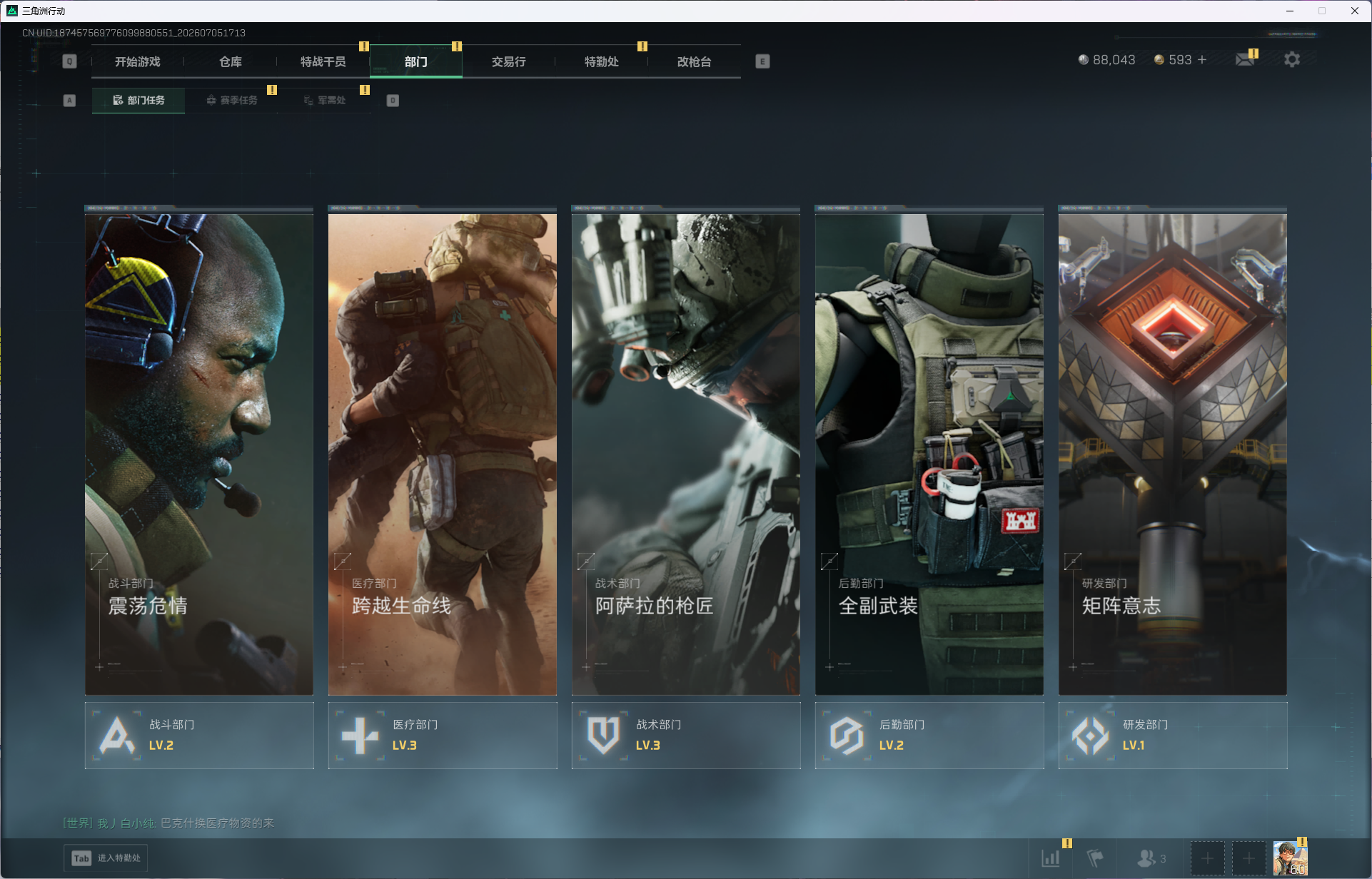Open the 震荡危情 combat department card
This screenshot has height=879, width=1372.
click(199, 451)
